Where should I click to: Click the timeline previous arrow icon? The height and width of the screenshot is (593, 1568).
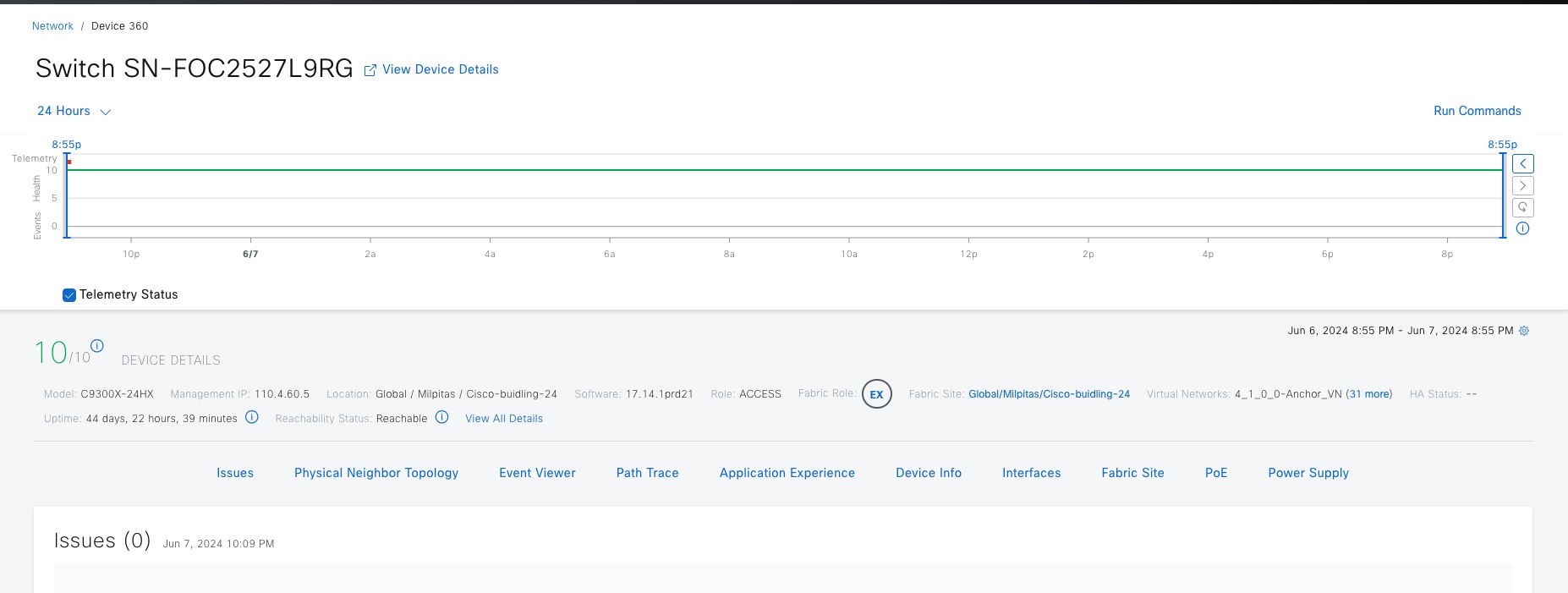[1522, 164]
